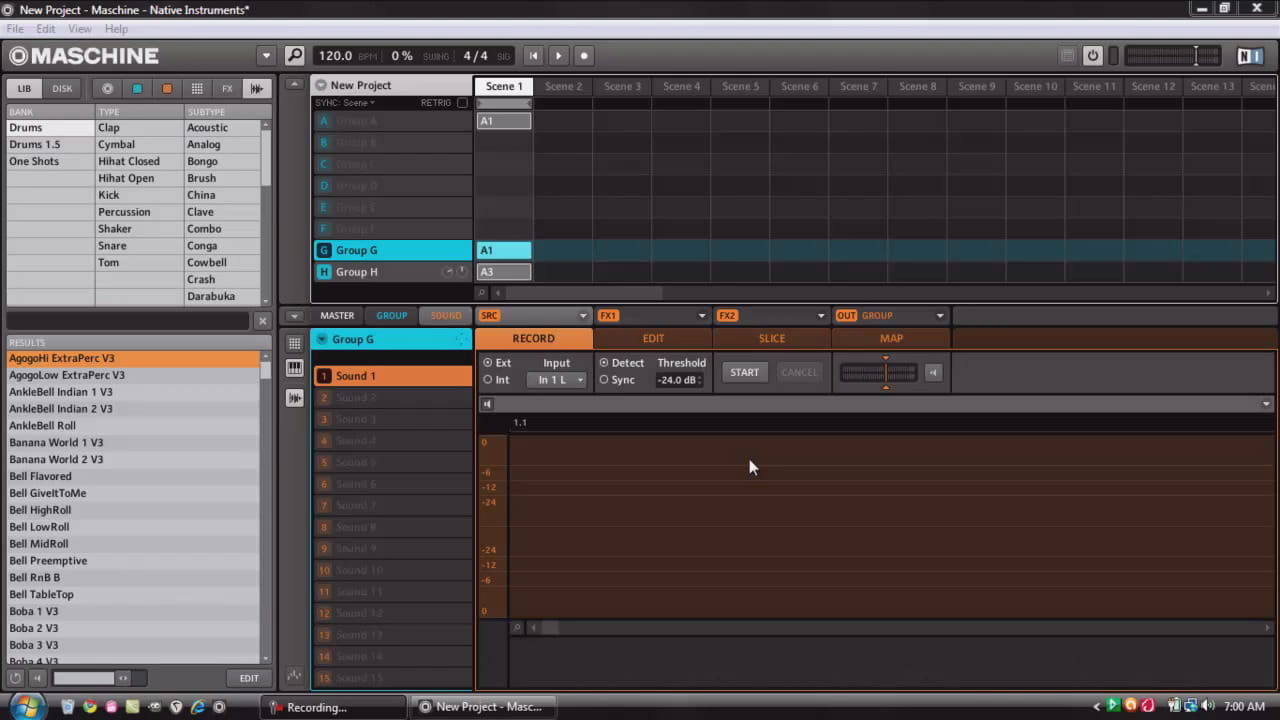Click the EDIT button in browser

249,678
